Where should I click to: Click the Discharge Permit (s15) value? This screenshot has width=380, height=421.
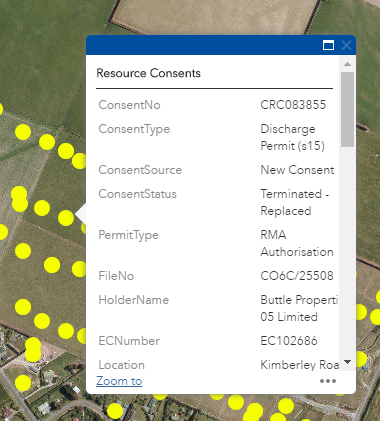(292, 137)
